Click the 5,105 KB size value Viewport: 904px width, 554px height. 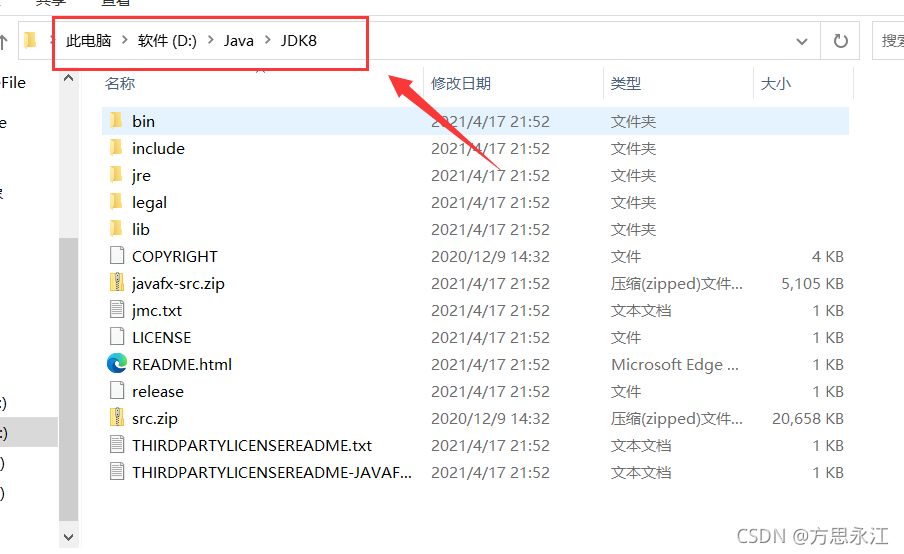pyautogui.click(x=812, y=283)
